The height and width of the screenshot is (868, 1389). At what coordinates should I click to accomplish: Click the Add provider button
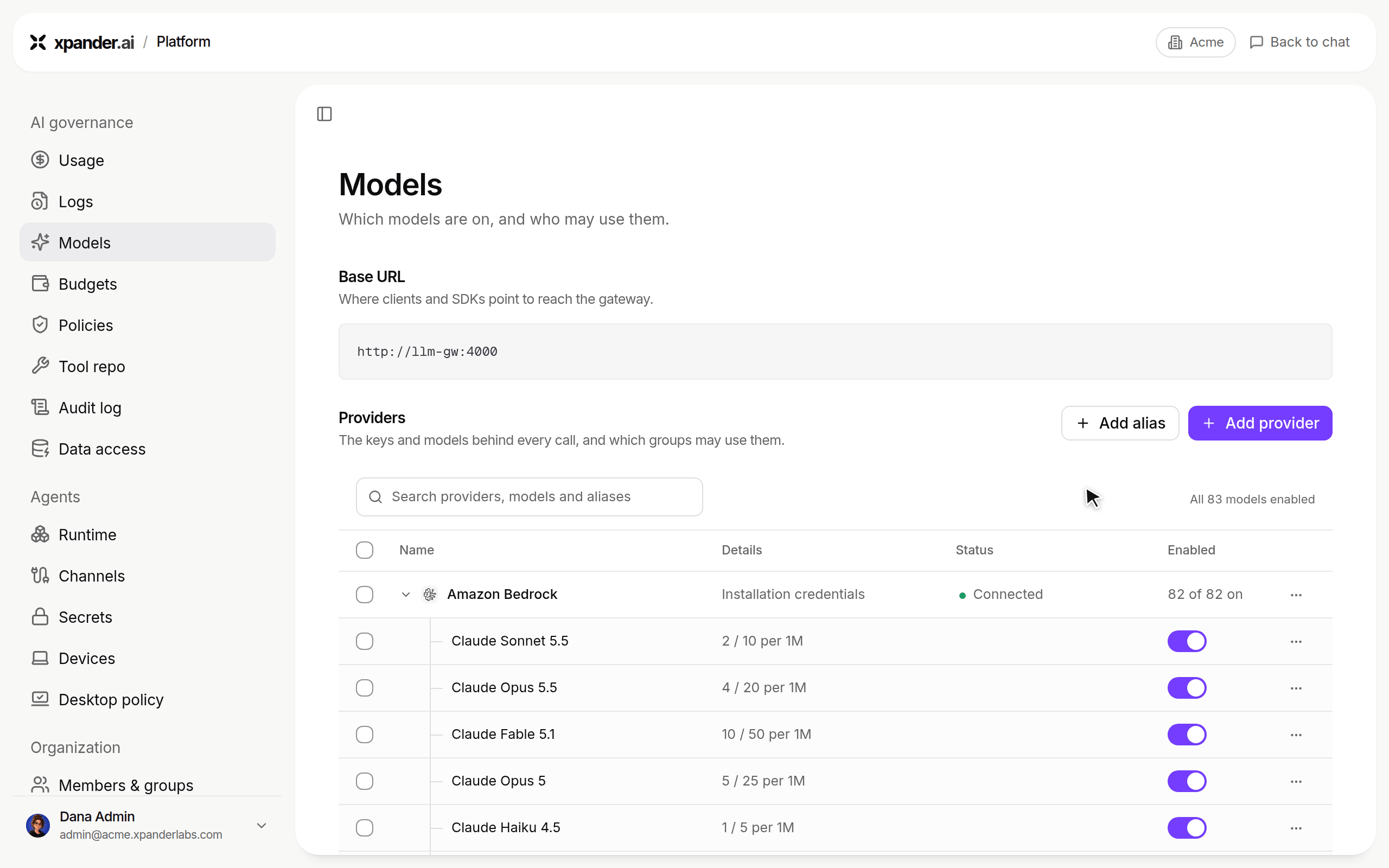tap(1260, 423)
